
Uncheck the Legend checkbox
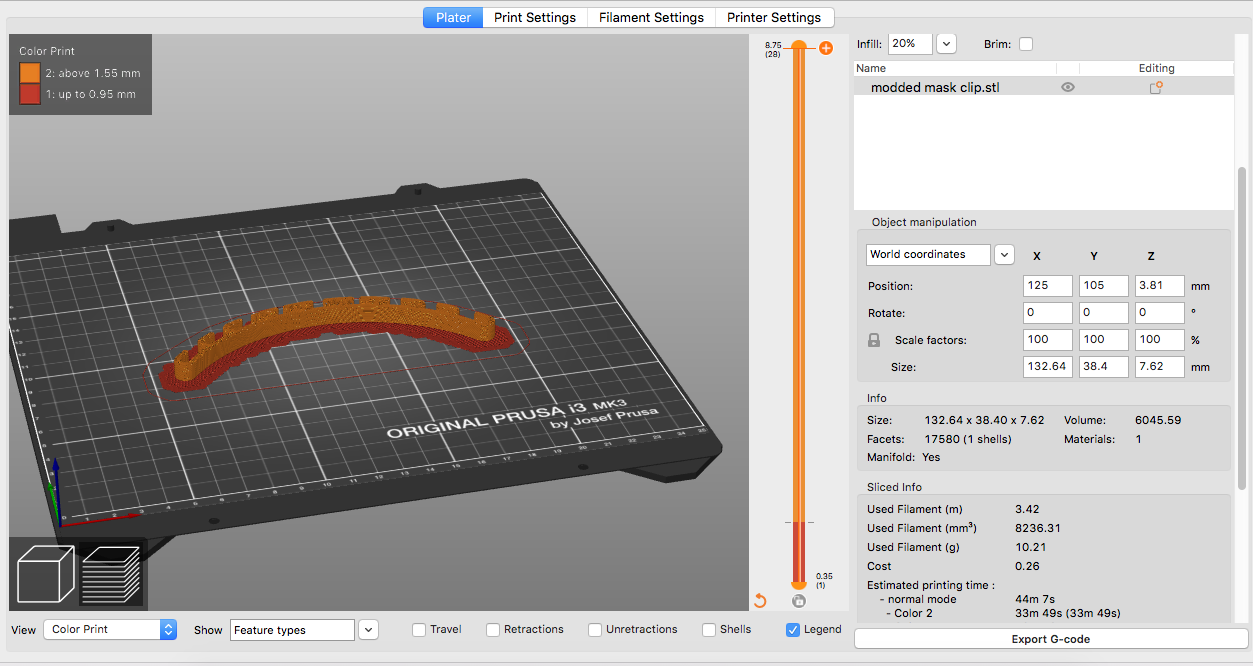(x=793, y=630)
